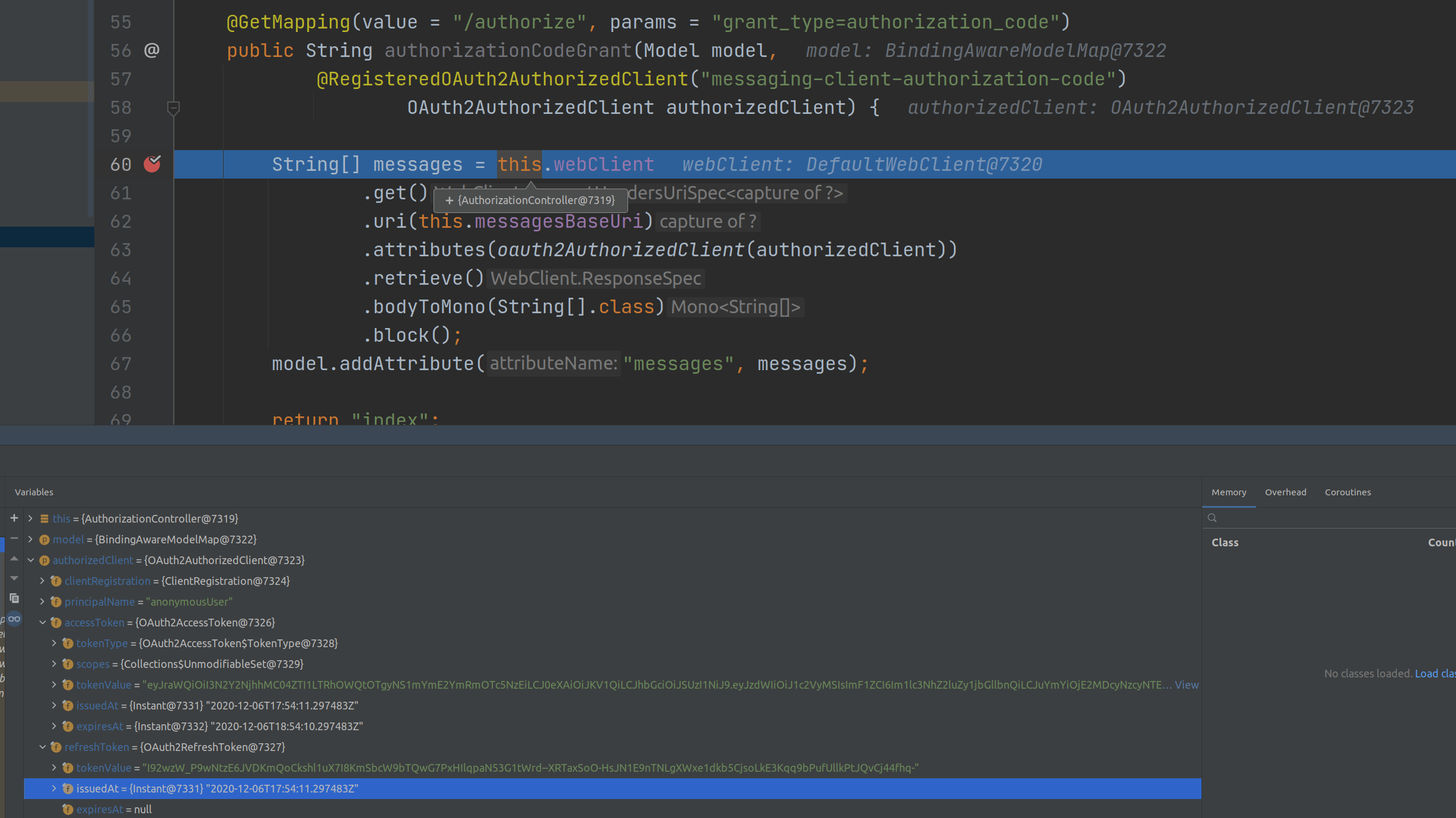
Task: Expand the clientRegistration field node
Action: 43,581
